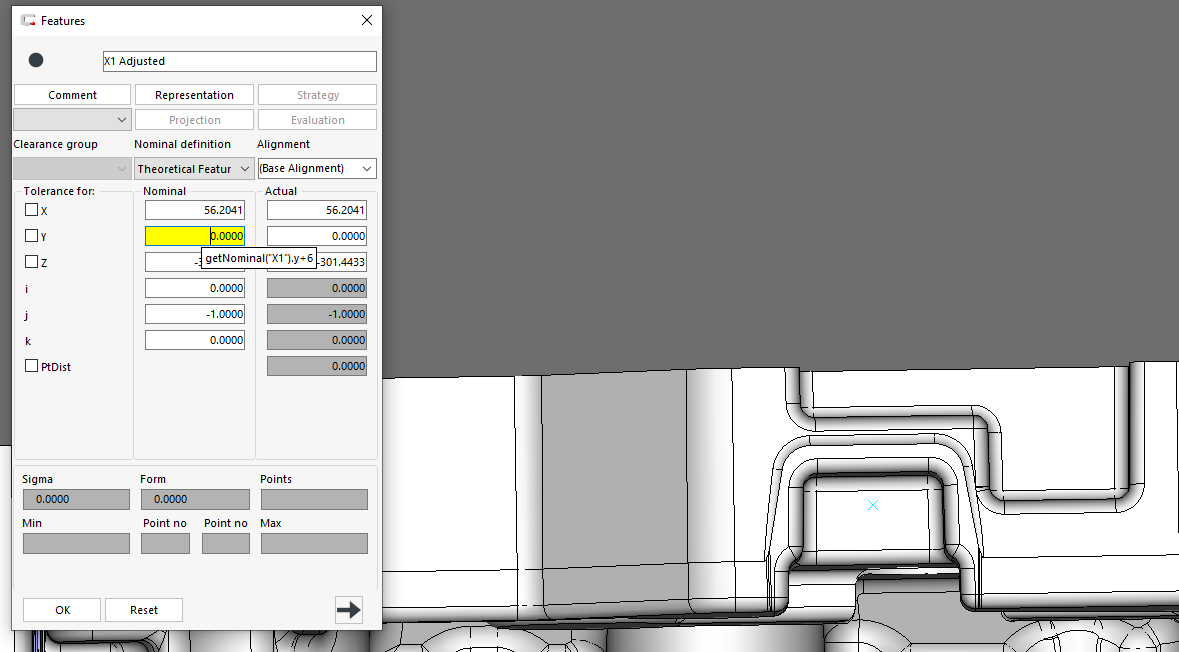Click the right arrow button in the Features dialog

point(349,610)
